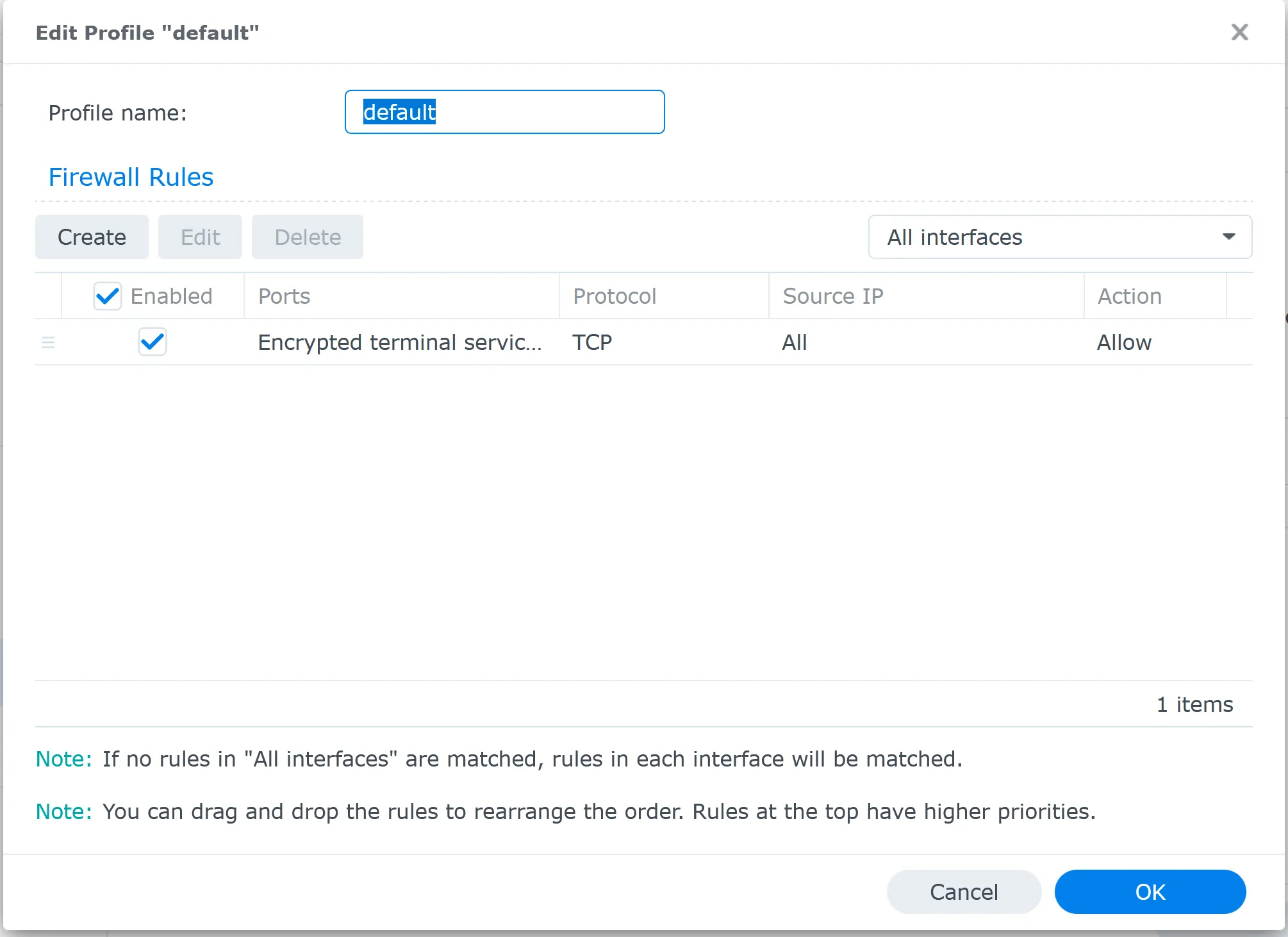The width and height of the screenshot is (1288, 937).
Task: Toggle the Enabled header checkbox
Action: click(x=107, y=295)
